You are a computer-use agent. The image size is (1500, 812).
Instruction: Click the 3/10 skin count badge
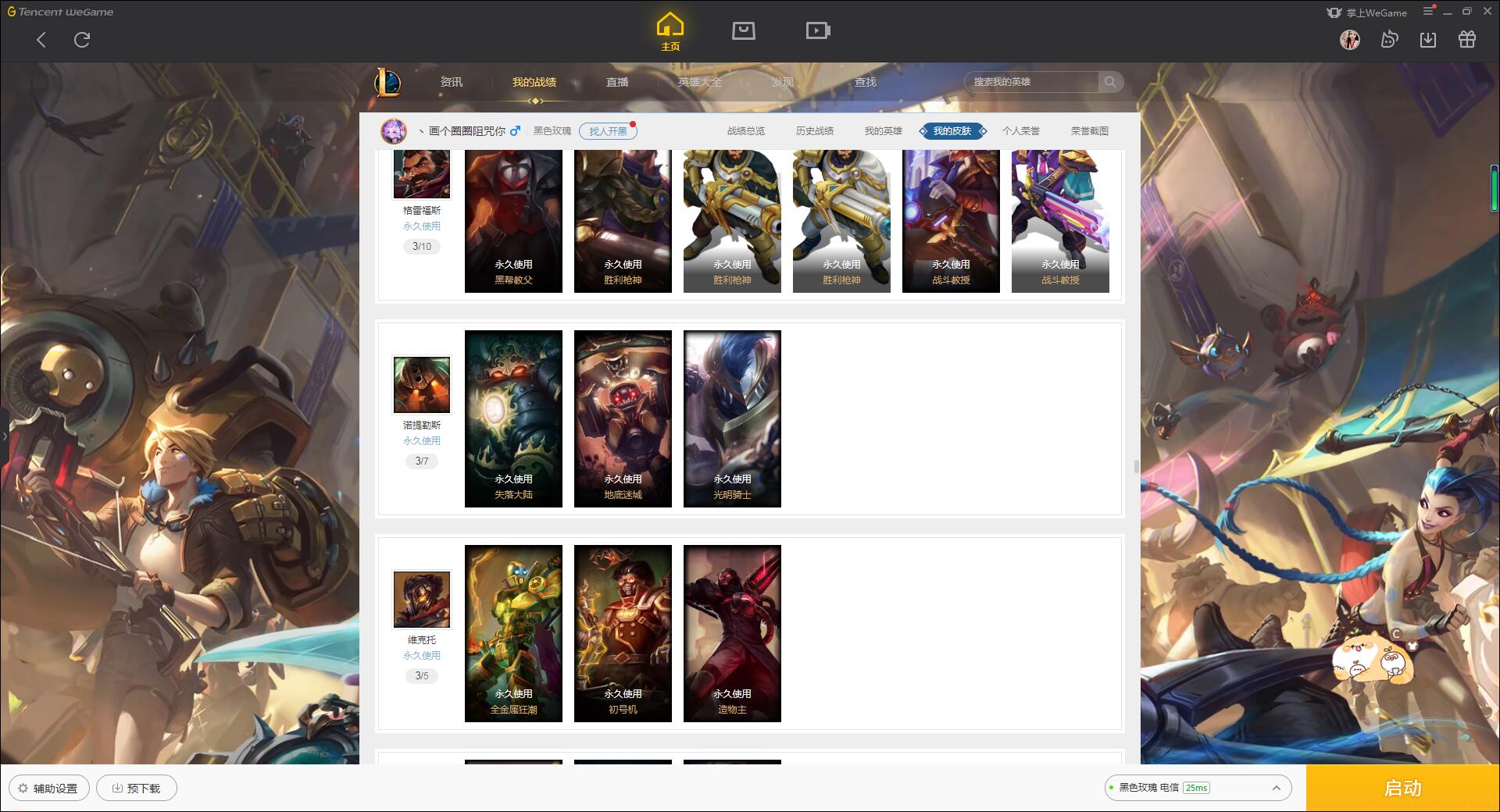pyautogui.click(x=422, y=247)
